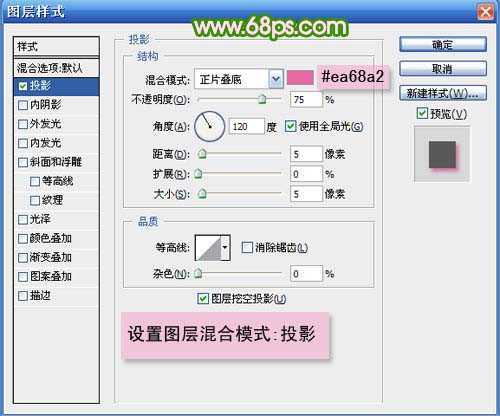Enable the 外发光 (Outer Glow) checkbox

[23, 124]
